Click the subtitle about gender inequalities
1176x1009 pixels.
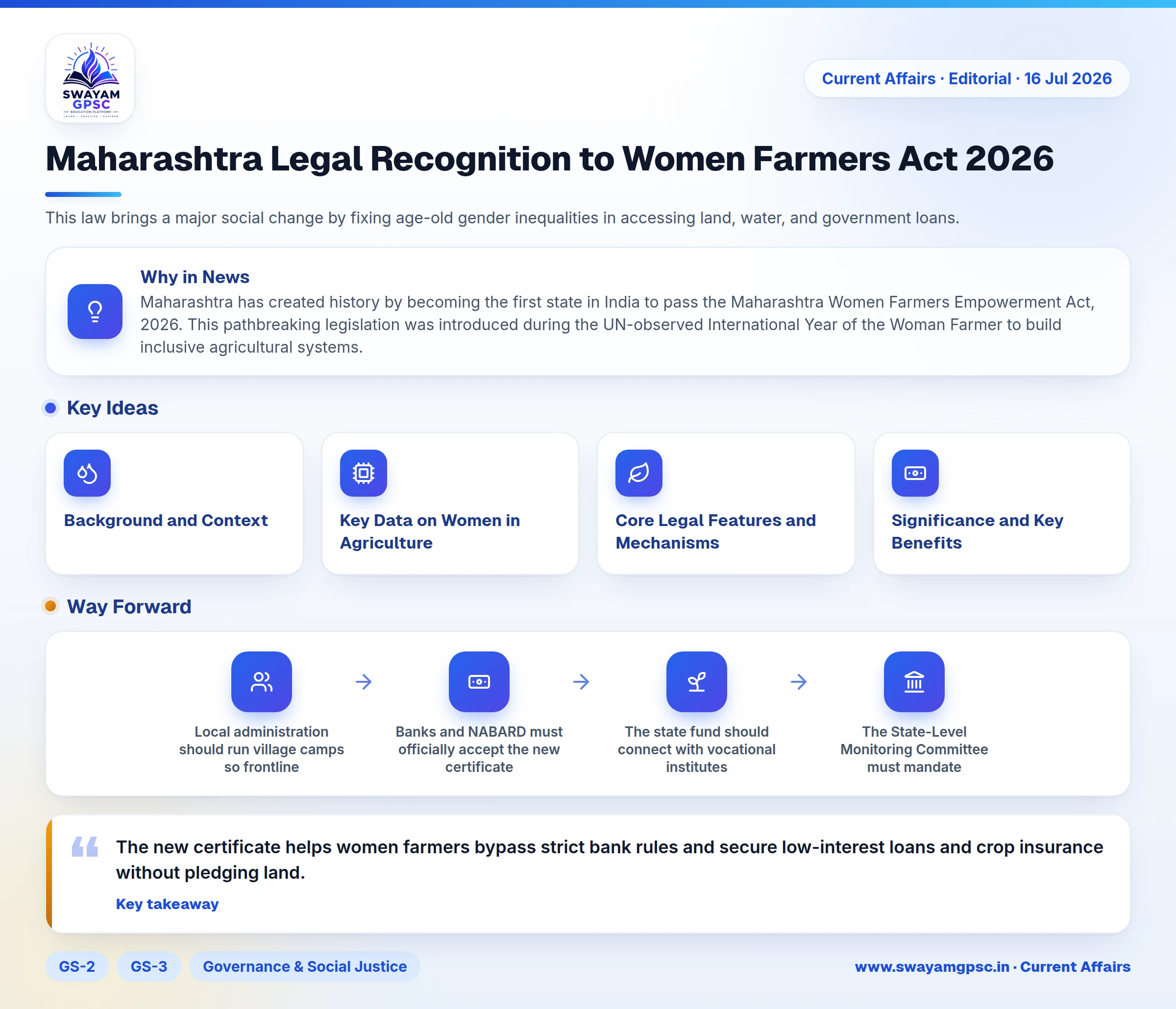[x=502, y=218]
